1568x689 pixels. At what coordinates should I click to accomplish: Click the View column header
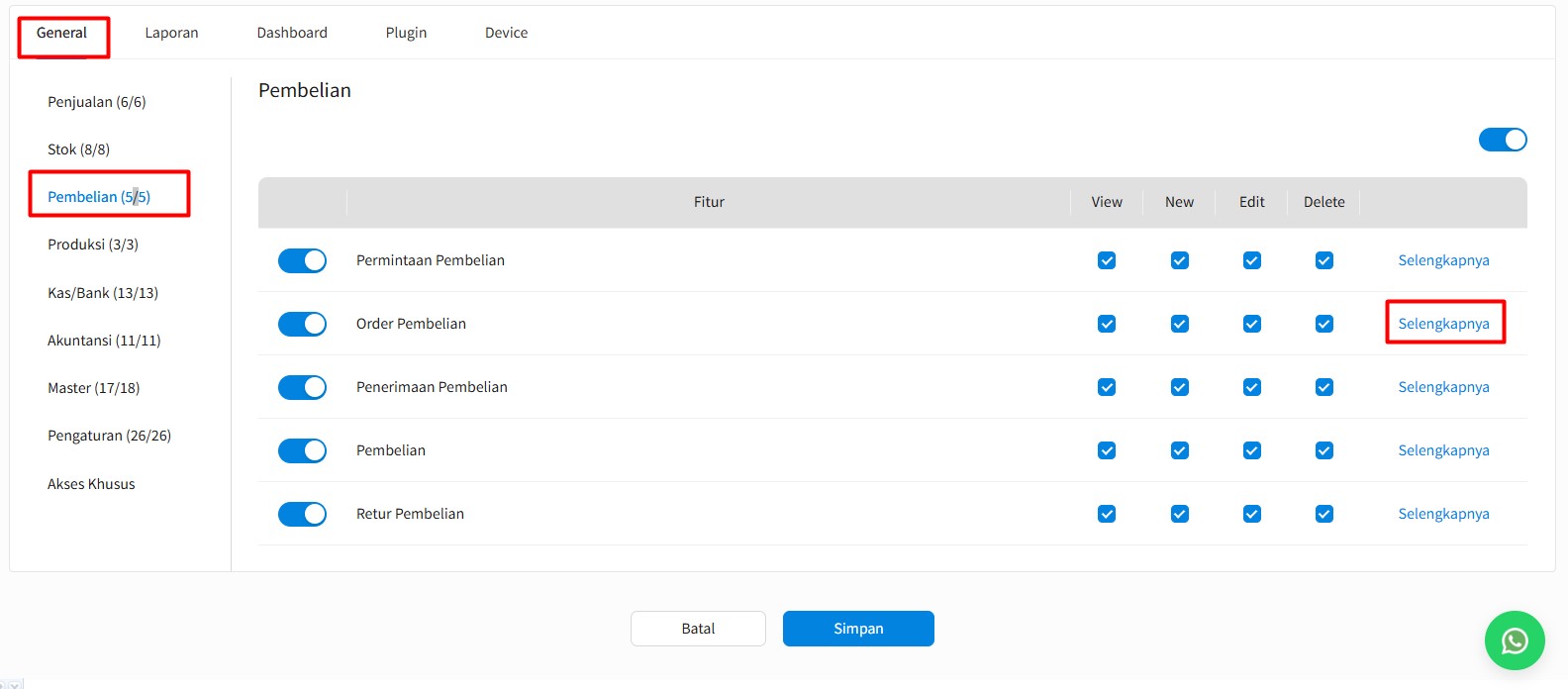point(1107,202)
